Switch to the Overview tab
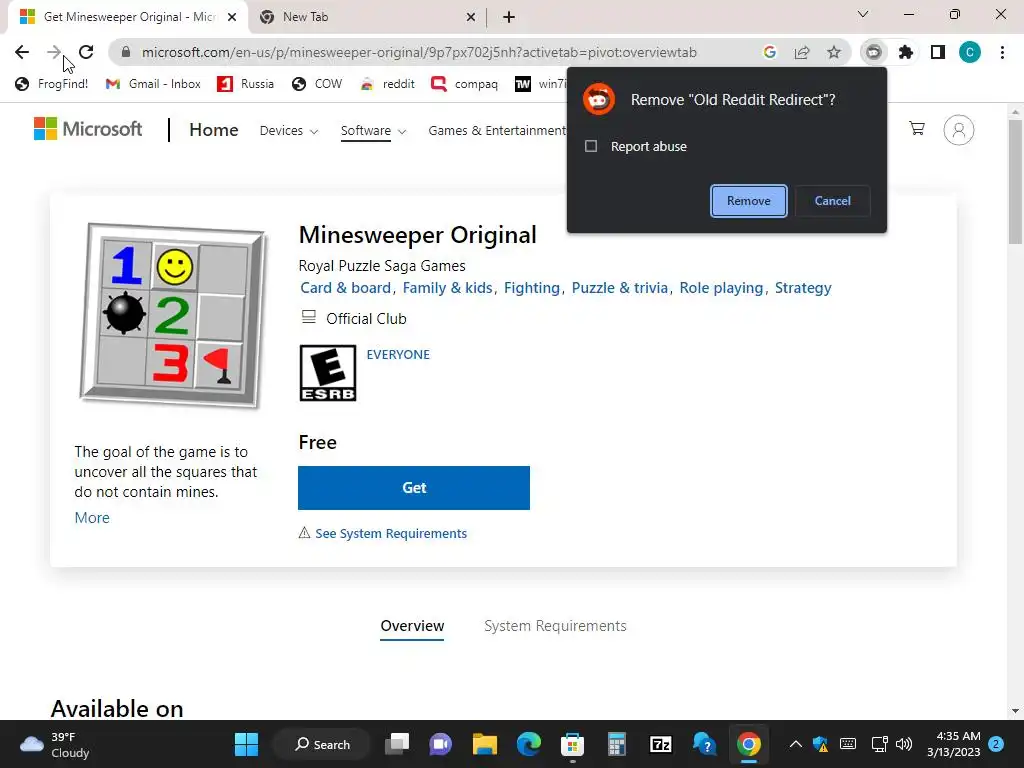This screenshot has height=768, width=1024. pyautogui.click(x=412, y=626)
